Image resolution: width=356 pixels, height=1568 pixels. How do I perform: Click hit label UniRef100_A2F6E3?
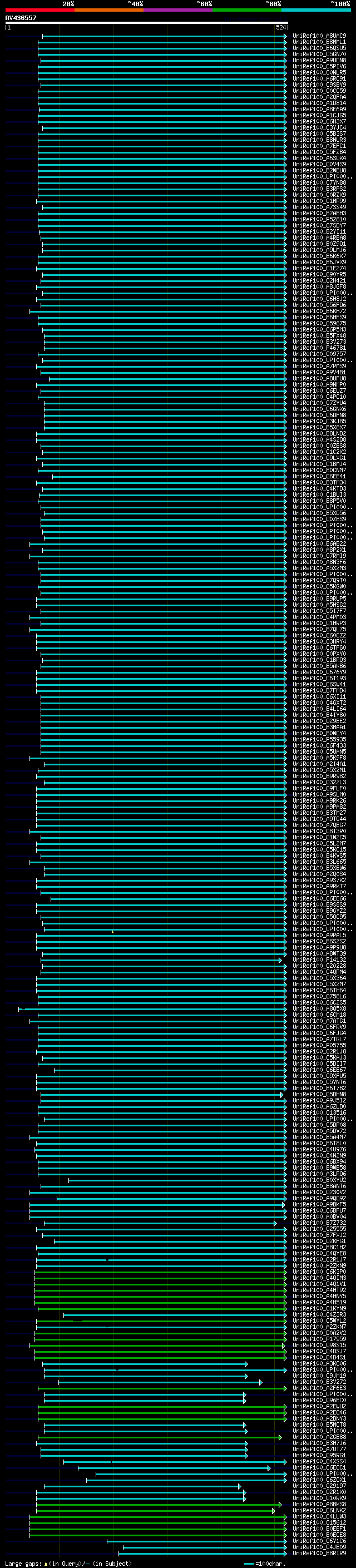pos(319,1388)
